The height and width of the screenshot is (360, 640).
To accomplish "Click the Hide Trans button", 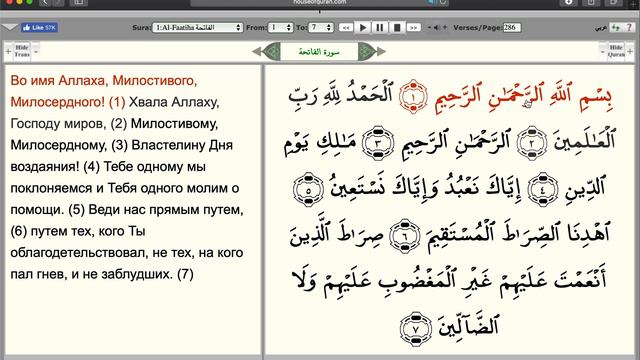I will (22, 51).
